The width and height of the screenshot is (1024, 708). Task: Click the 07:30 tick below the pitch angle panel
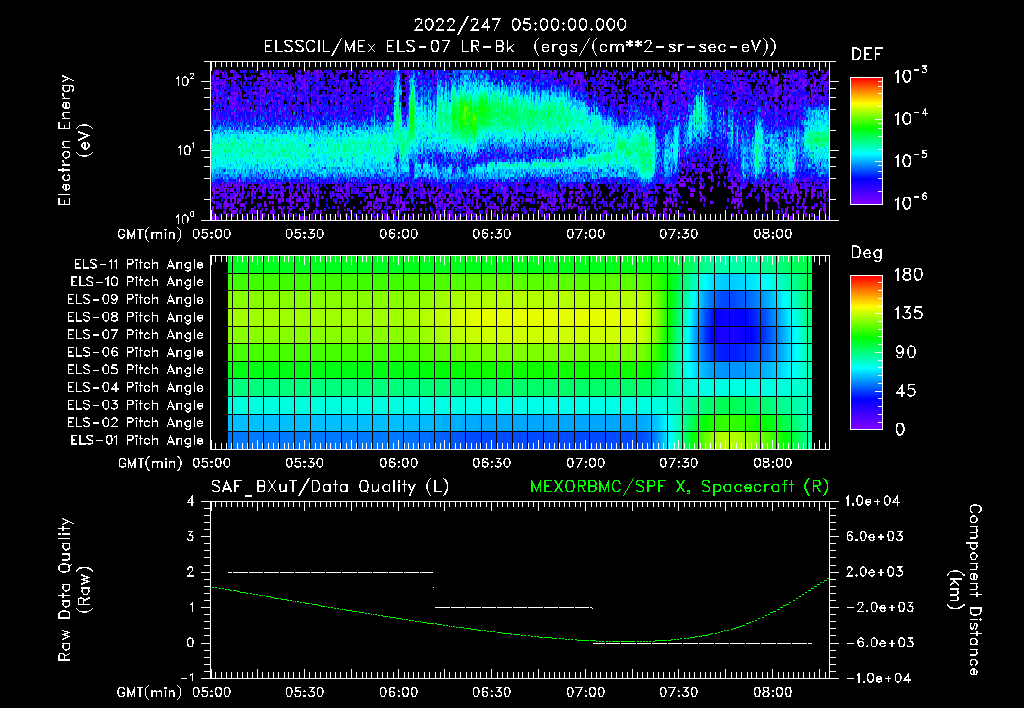point(679,463)
